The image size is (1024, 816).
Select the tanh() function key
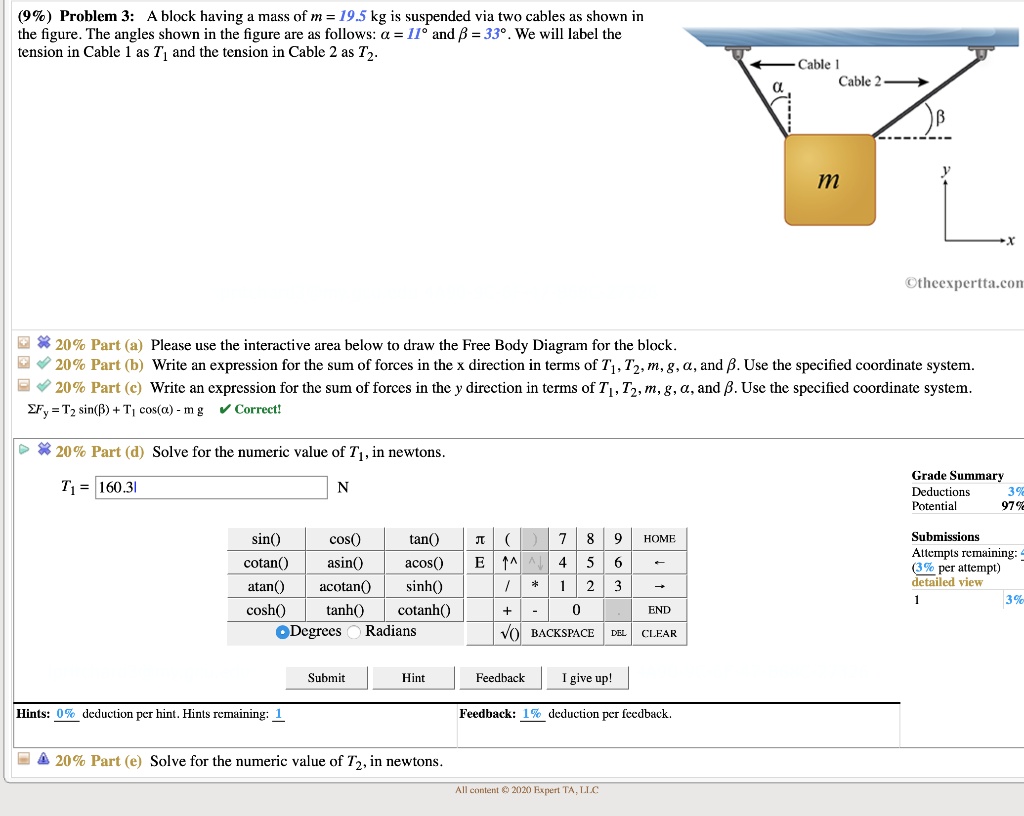(x=346, y=610)
